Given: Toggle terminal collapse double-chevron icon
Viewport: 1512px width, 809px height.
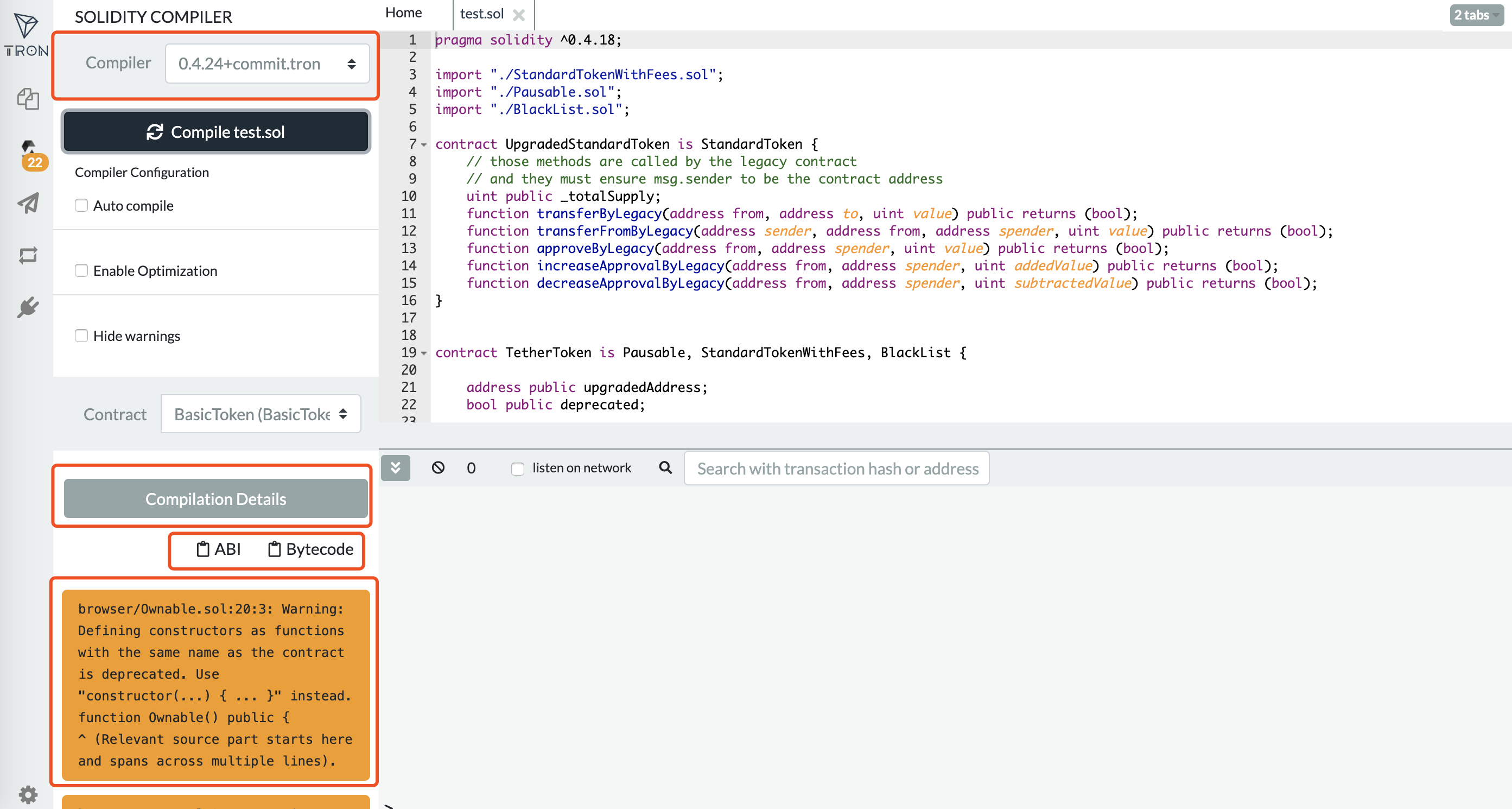Looking at the screenshot, I should point(395,467).
